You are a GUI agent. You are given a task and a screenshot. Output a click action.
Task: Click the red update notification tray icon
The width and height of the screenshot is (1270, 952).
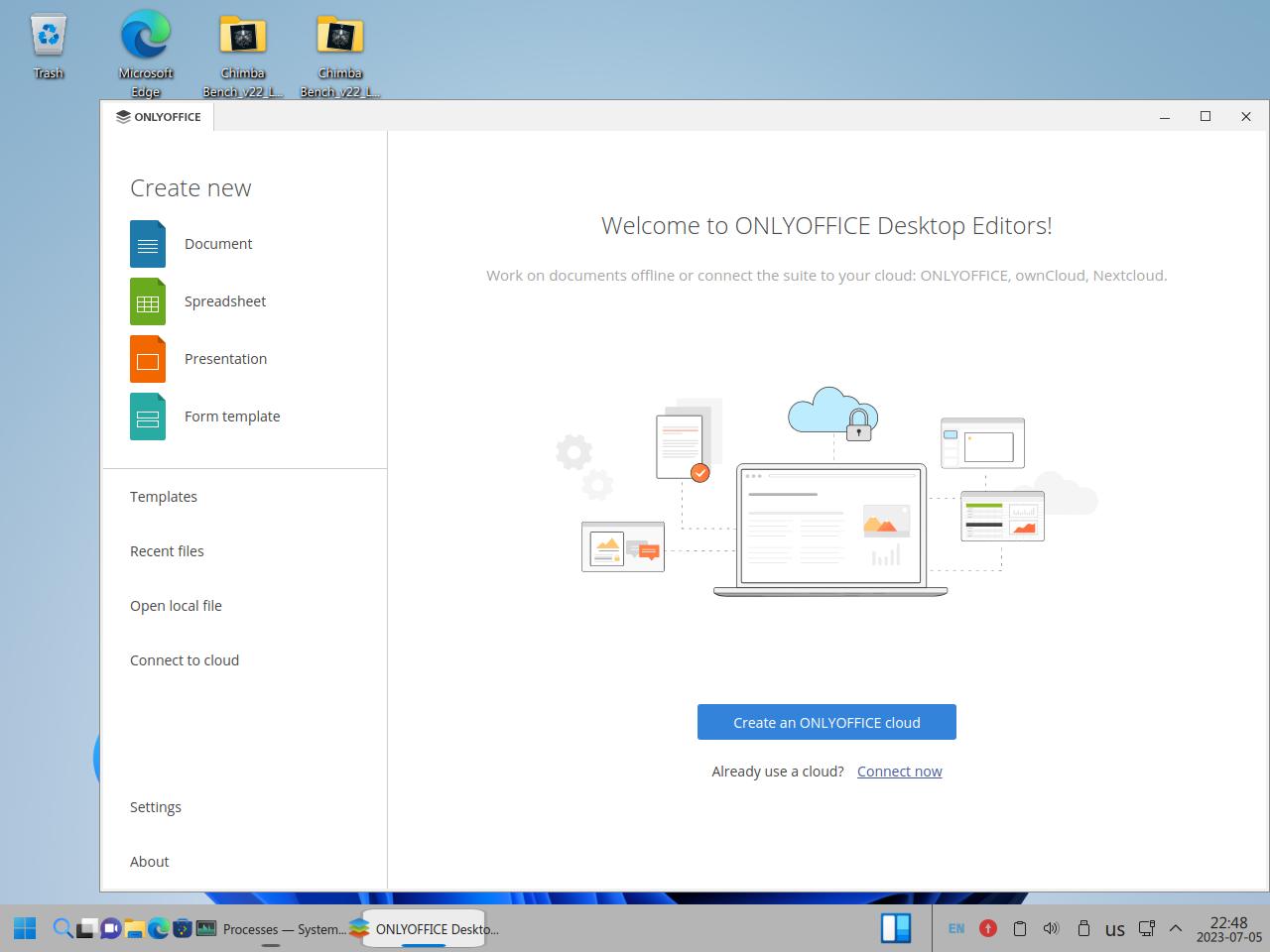pyautogui.click(x=988, y=928)
